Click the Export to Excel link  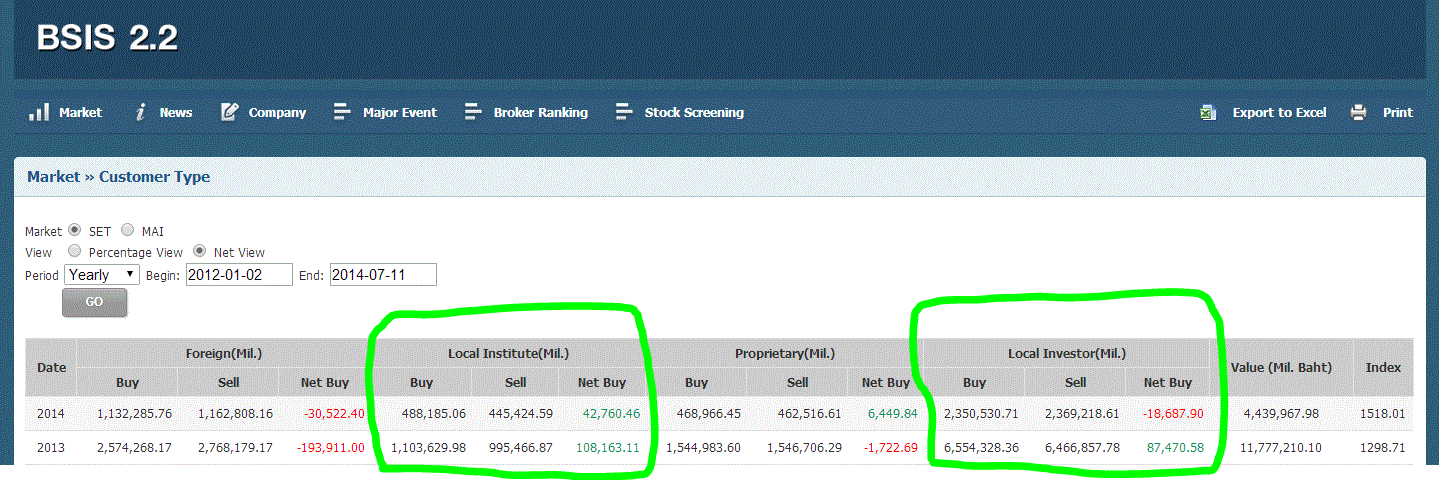click(1279, 113)
